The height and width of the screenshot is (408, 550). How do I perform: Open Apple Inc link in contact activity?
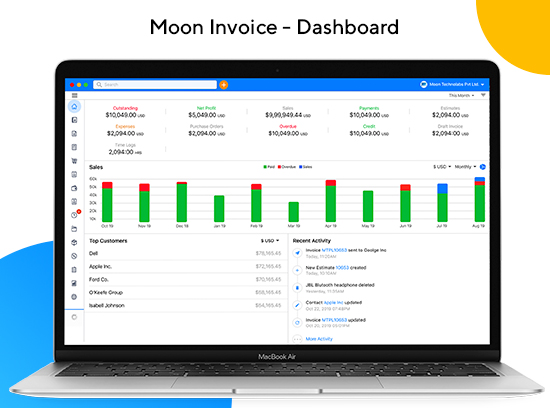pos(333,302)
